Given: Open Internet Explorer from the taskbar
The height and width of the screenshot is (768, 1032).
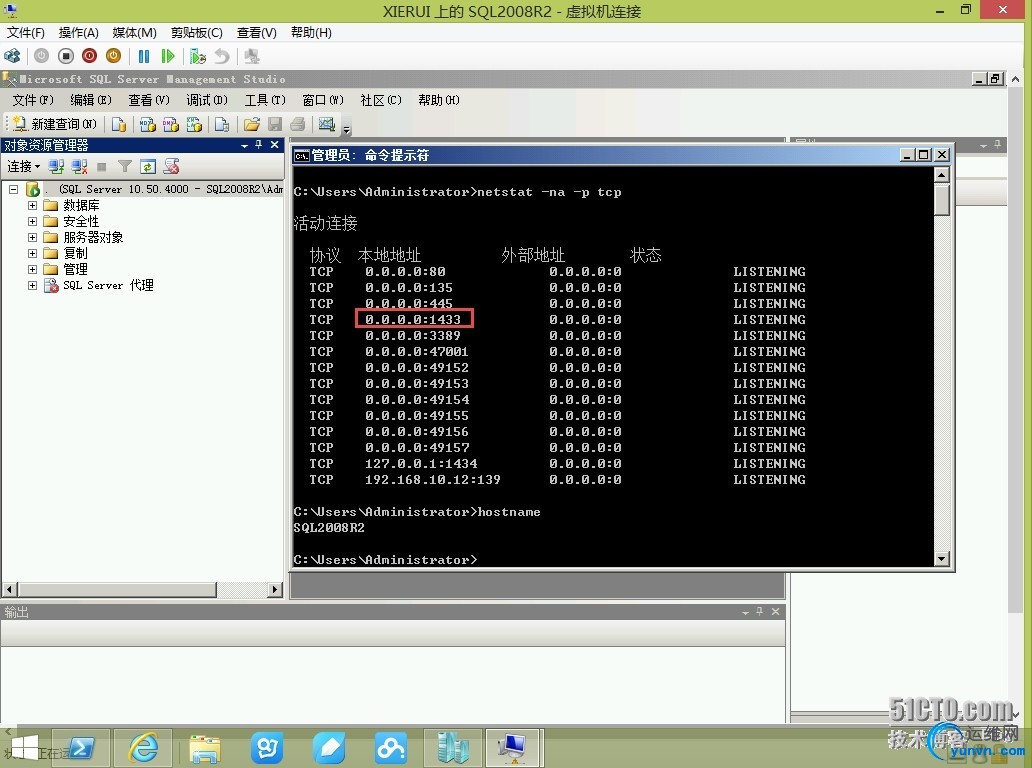Looking at the screenshot, I should tap(143, 747).
